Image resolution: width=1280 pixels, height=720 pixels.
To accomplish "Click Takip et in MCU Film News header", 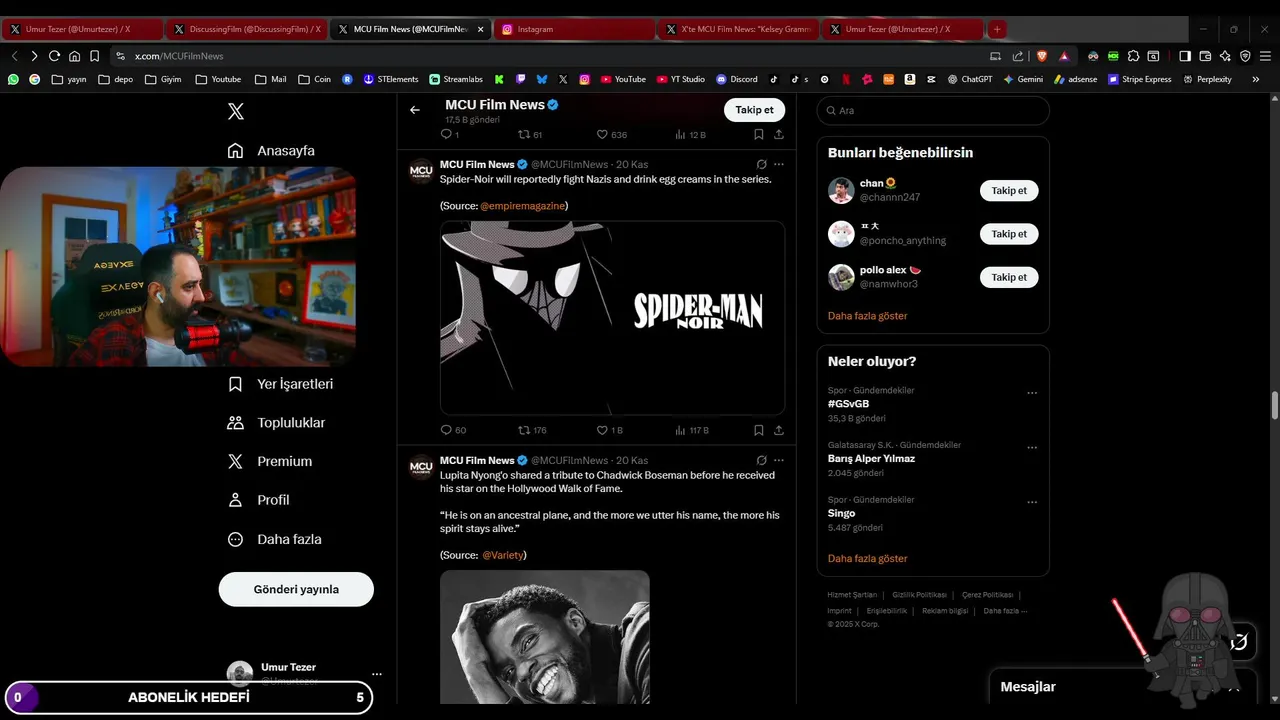I will (754, 110).
